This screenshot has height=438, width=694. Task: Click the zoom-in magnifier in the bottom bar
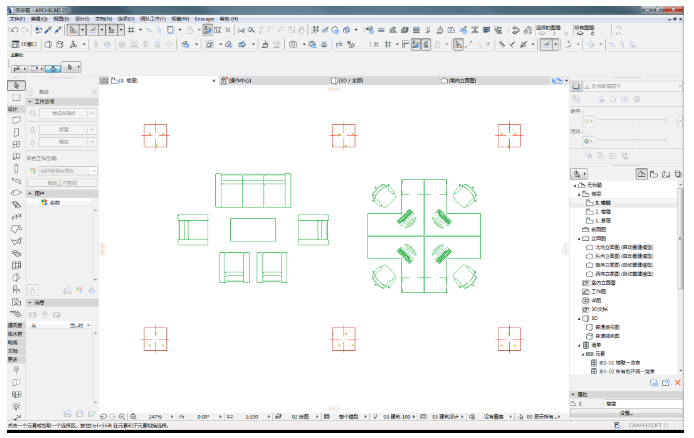click(122, 417)
